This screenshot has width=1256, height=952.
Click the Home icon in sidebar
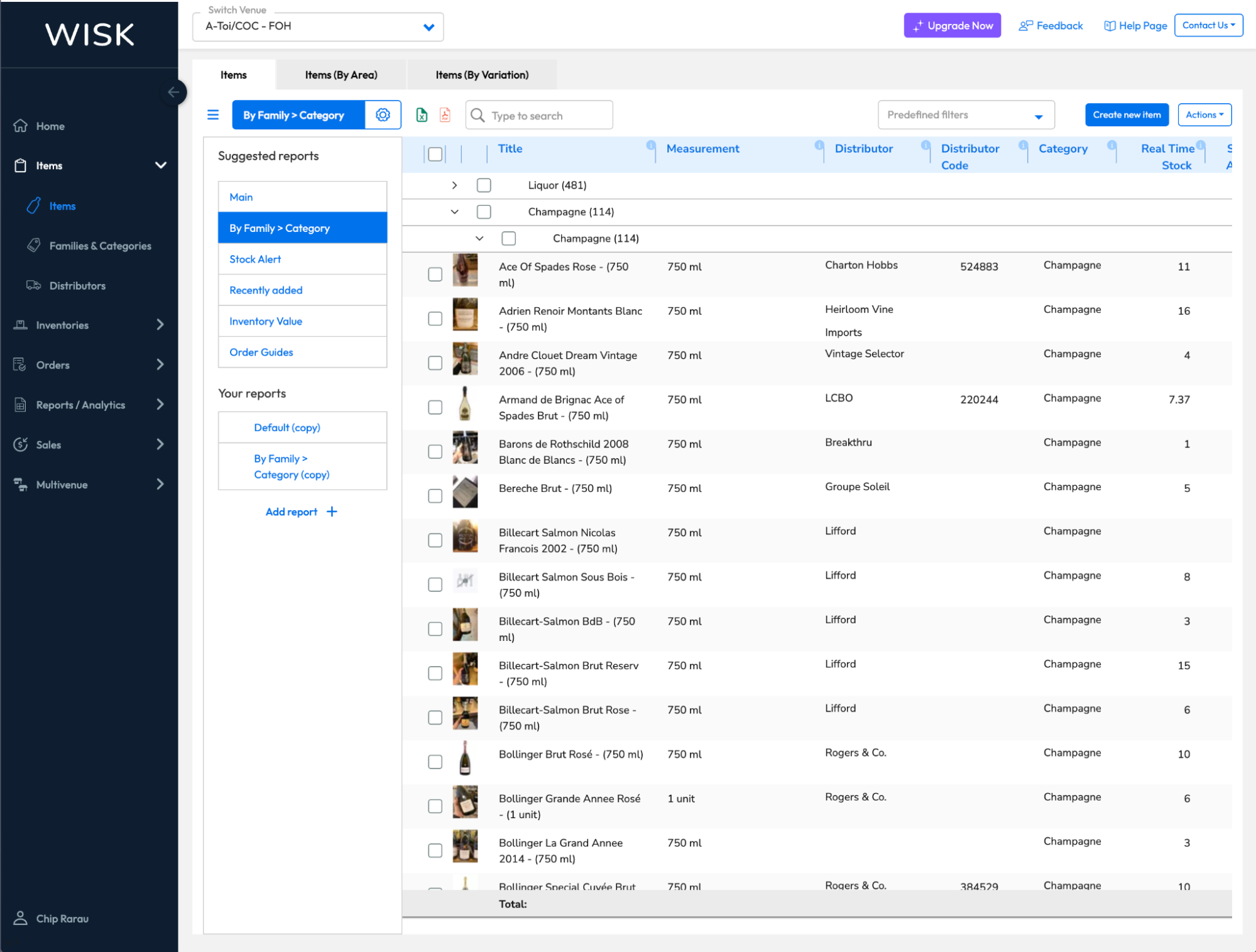(x=21, y=126)
